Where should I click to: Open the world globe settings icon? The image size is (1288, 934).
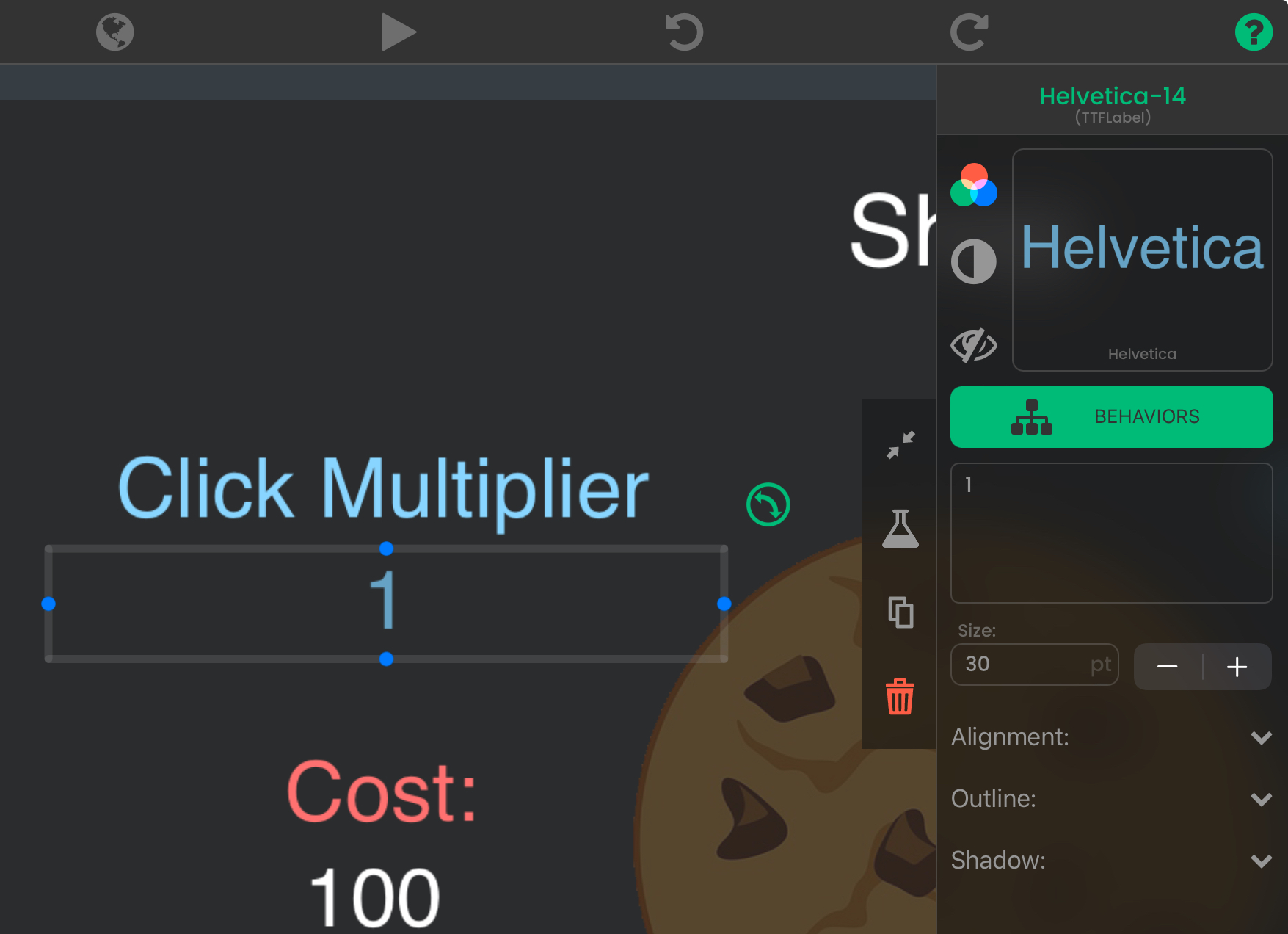pyautogui.click(x=114, y=32)
